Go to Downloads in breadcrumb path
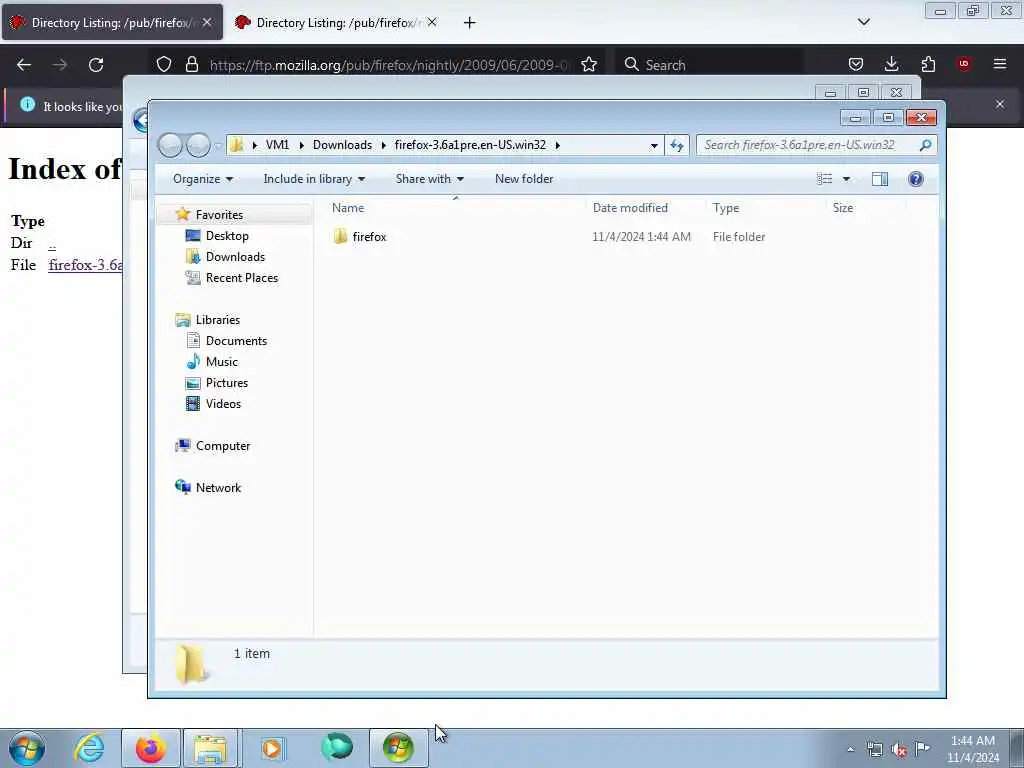The height and width of the screenshot is (768, 1024). click(342, 145)
